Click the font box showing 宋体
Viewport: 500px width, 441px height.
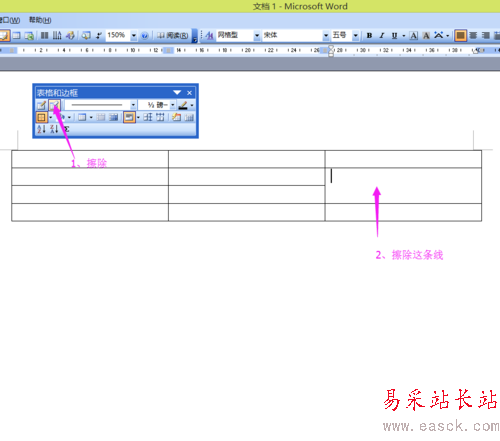[x=292, y=35]
